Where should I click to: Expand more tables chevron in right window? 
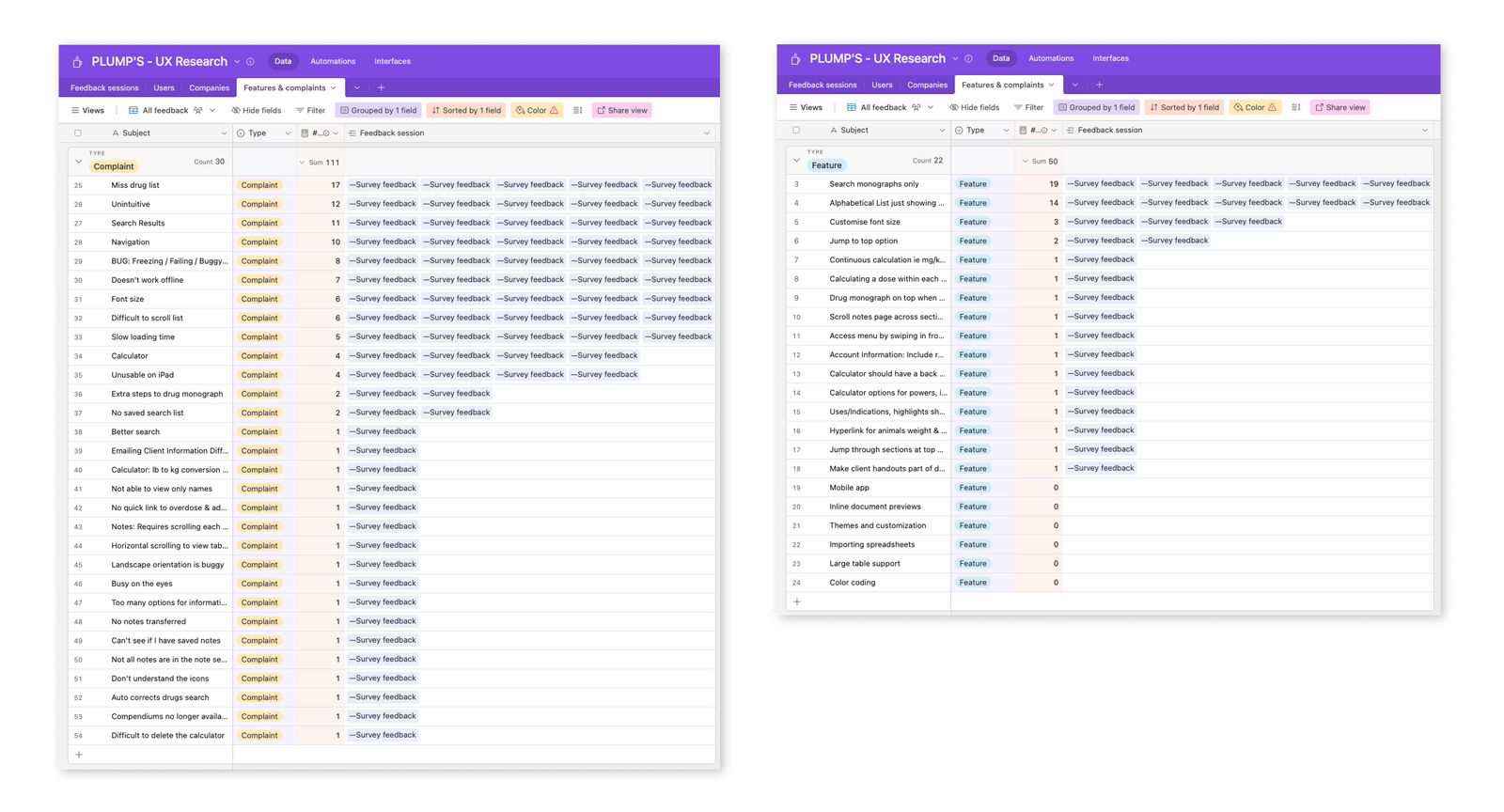1074,85
